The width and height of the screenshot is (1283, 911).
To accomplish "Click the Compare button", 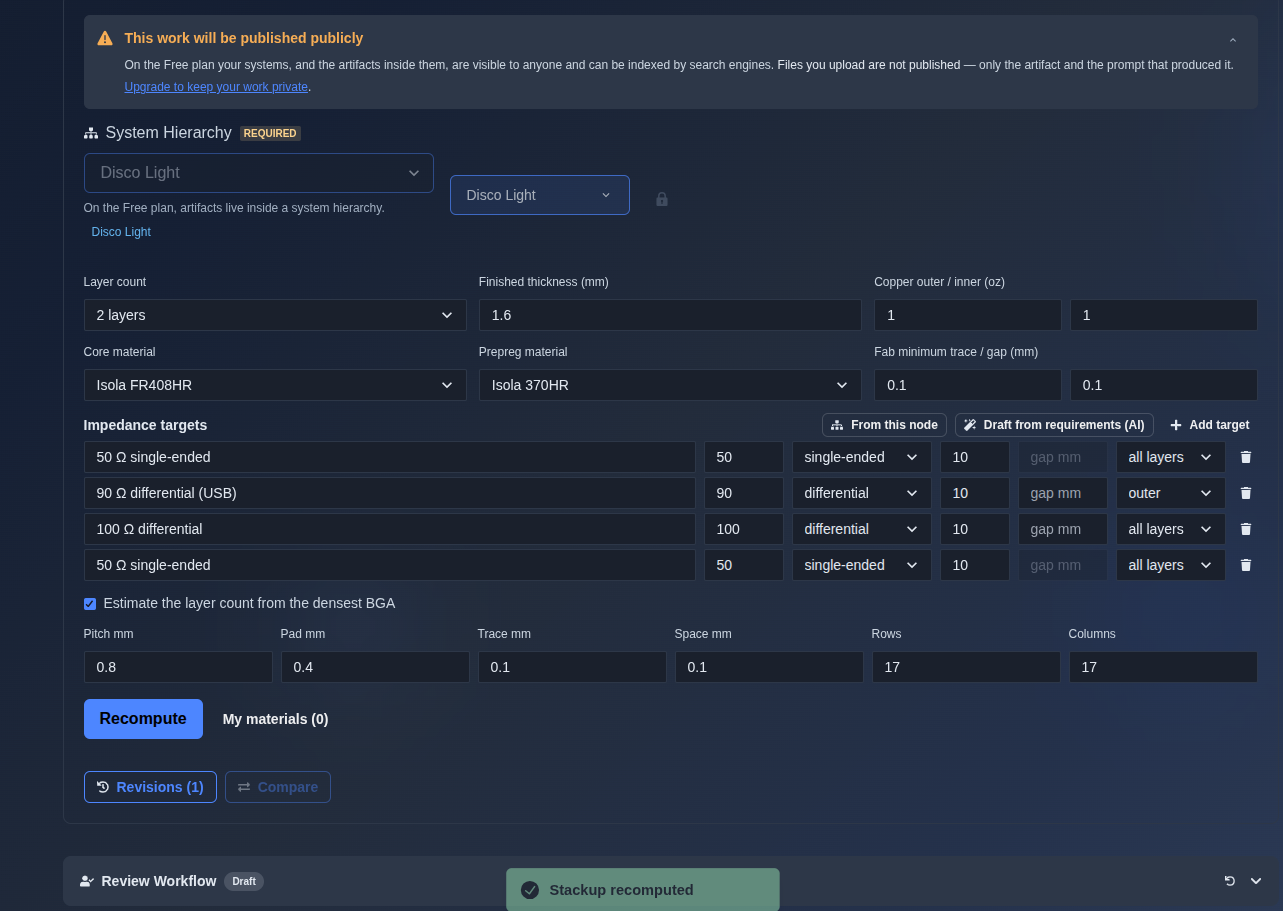I will coord(278,787).
